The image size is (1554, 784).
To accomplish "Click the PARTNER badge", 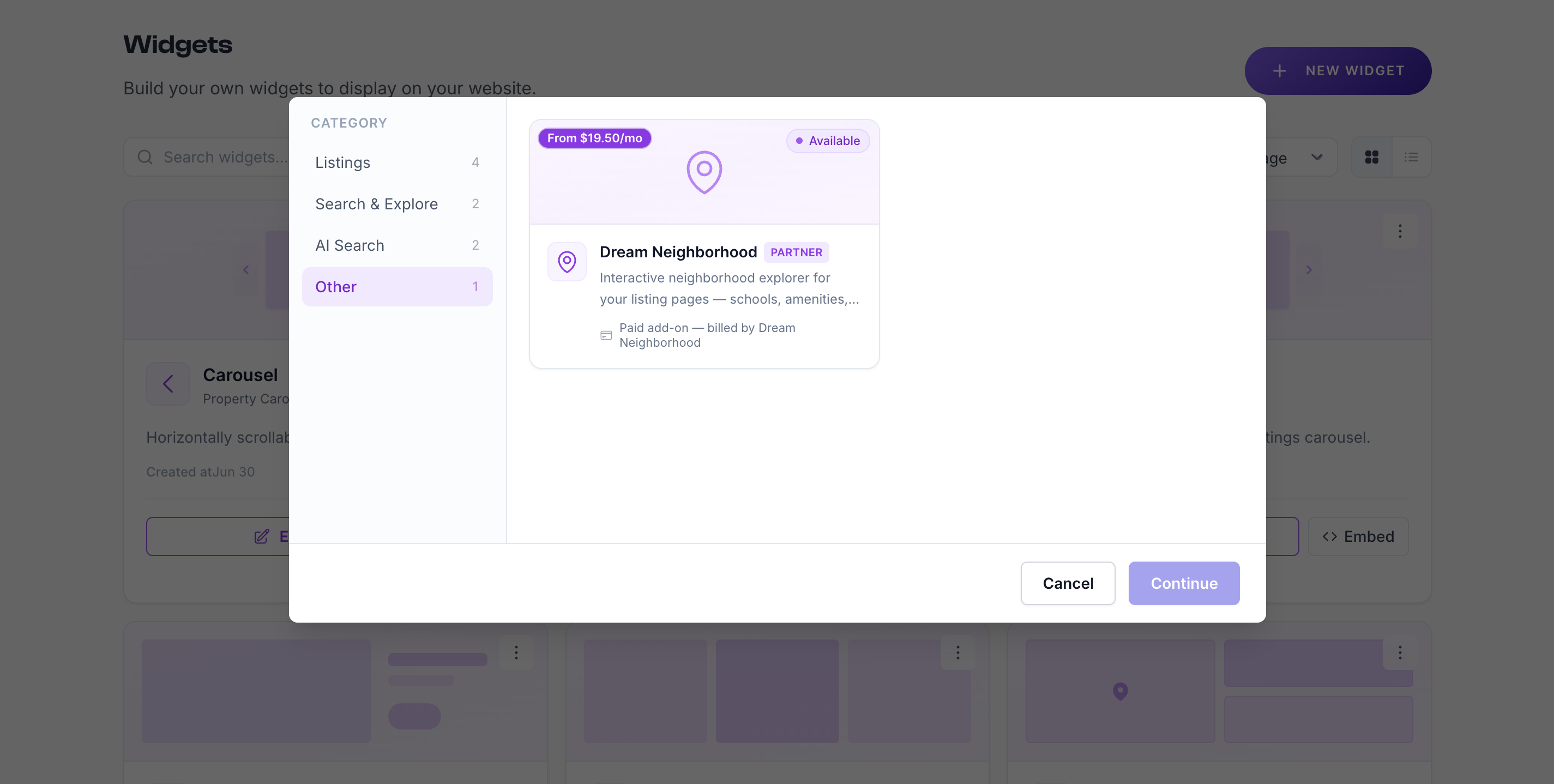I will [x=796, y=252].
